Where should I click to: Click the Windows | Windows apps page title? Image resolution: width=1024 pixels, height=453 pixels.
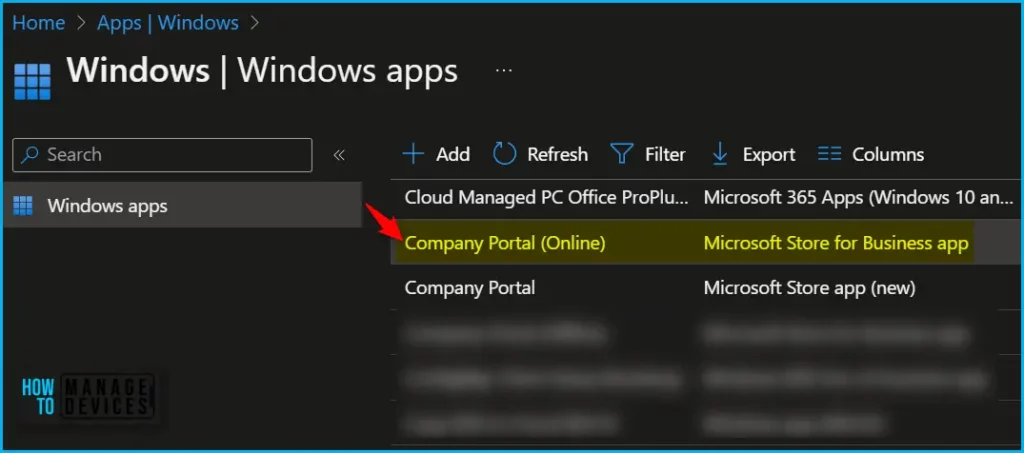pyautogui.click(x=262, y=70)
